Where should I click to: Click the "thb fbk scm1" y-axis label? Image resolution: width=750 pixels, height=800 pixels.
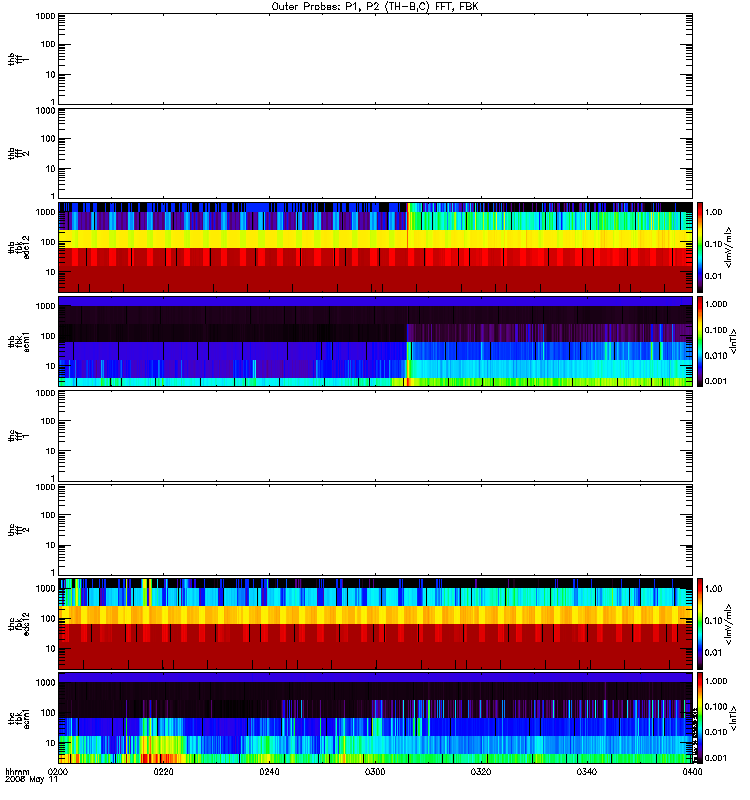tap(19, 341)
